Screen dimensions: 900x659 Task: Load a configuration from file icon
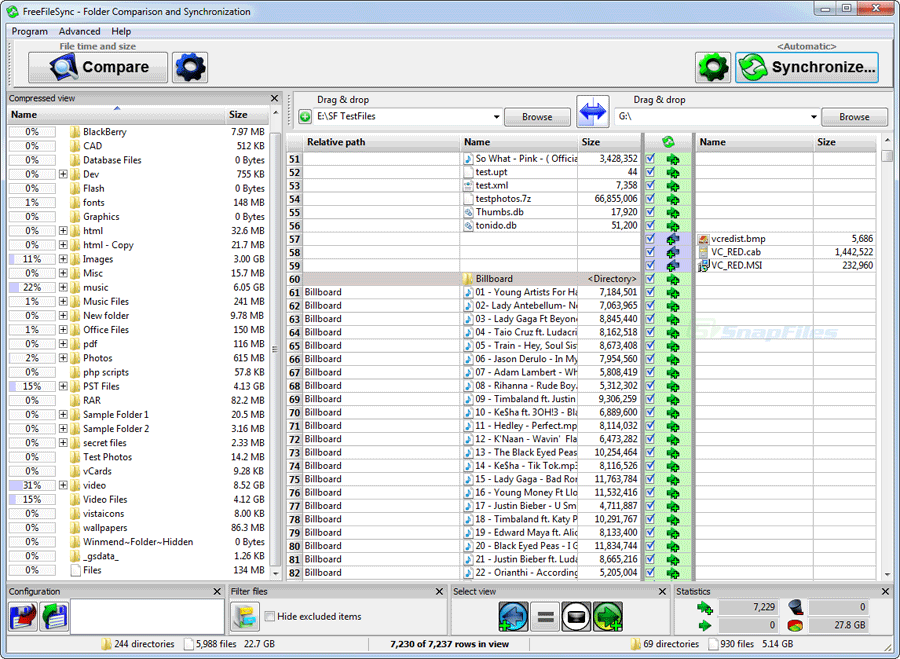(54, 617)
